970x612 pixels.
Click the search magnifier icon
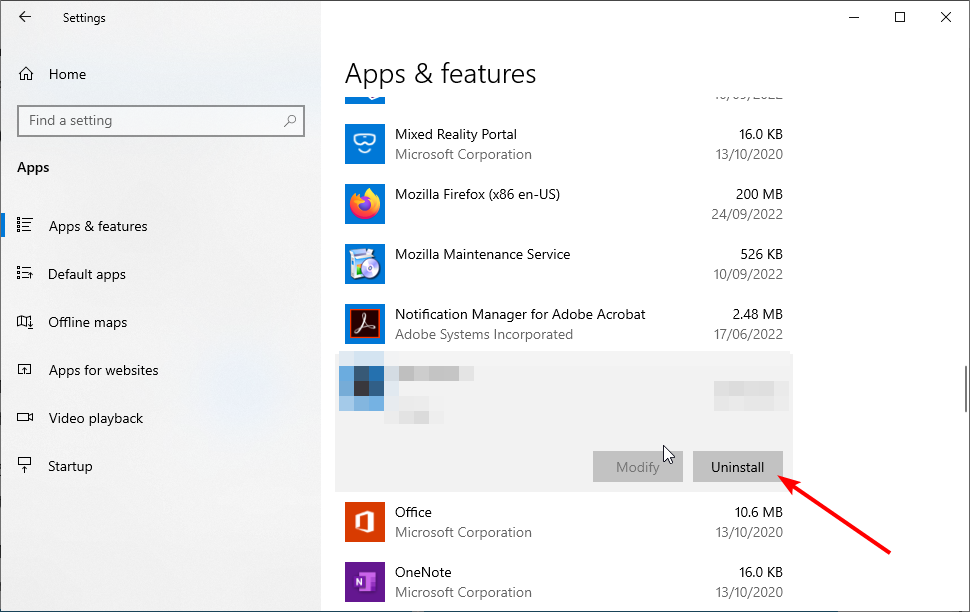pyautogui.click(x=290, y=121)
